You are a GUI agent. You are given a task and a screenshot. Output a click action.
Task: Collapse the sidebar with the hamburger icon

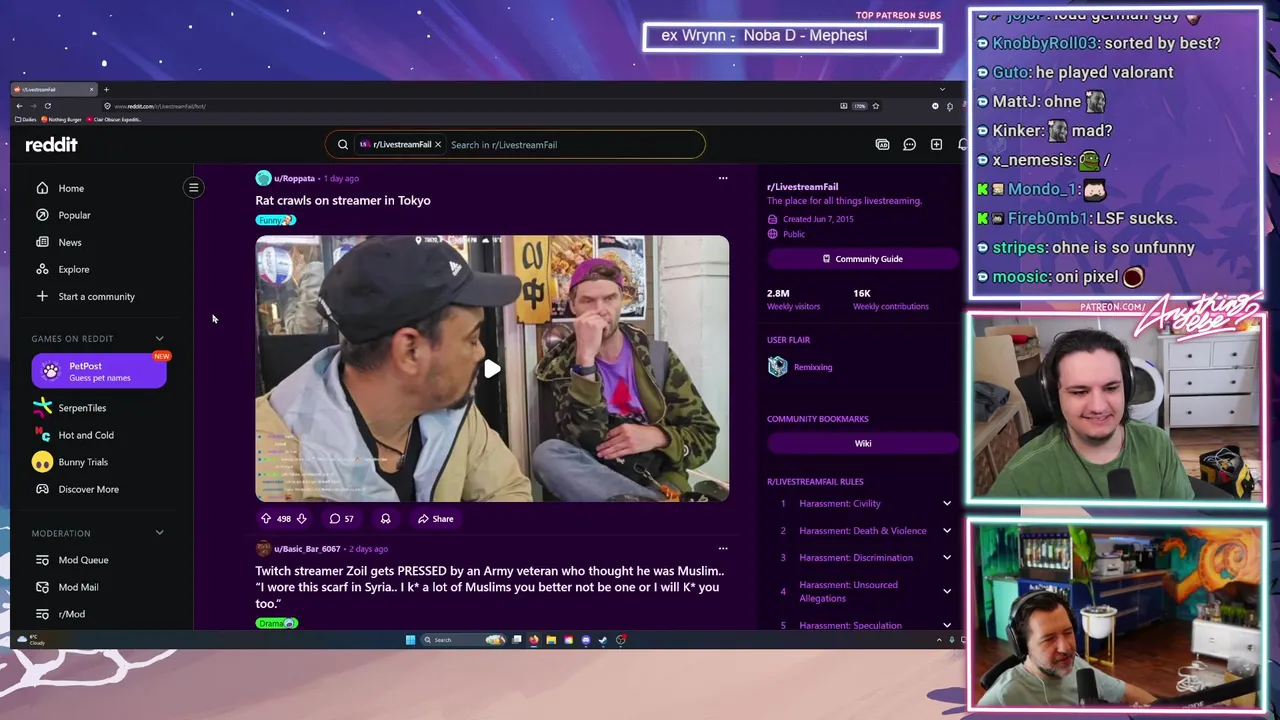coord(194,188)
